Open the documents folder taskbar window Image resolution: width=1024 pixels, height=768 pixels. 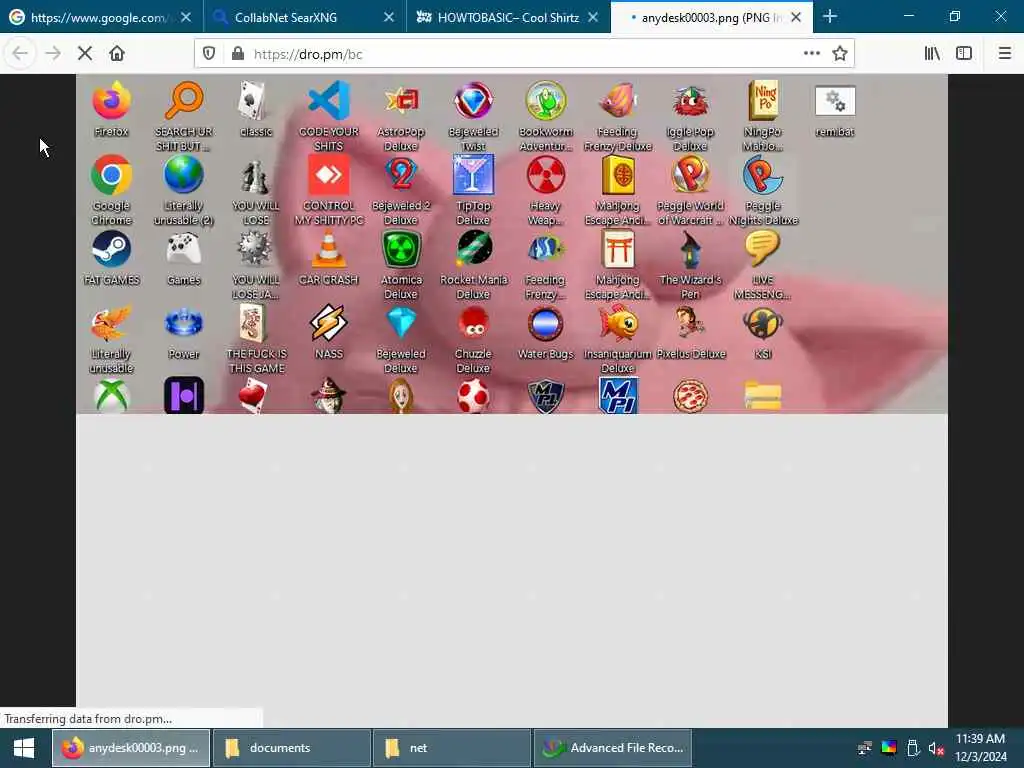(x=291, y=748)
